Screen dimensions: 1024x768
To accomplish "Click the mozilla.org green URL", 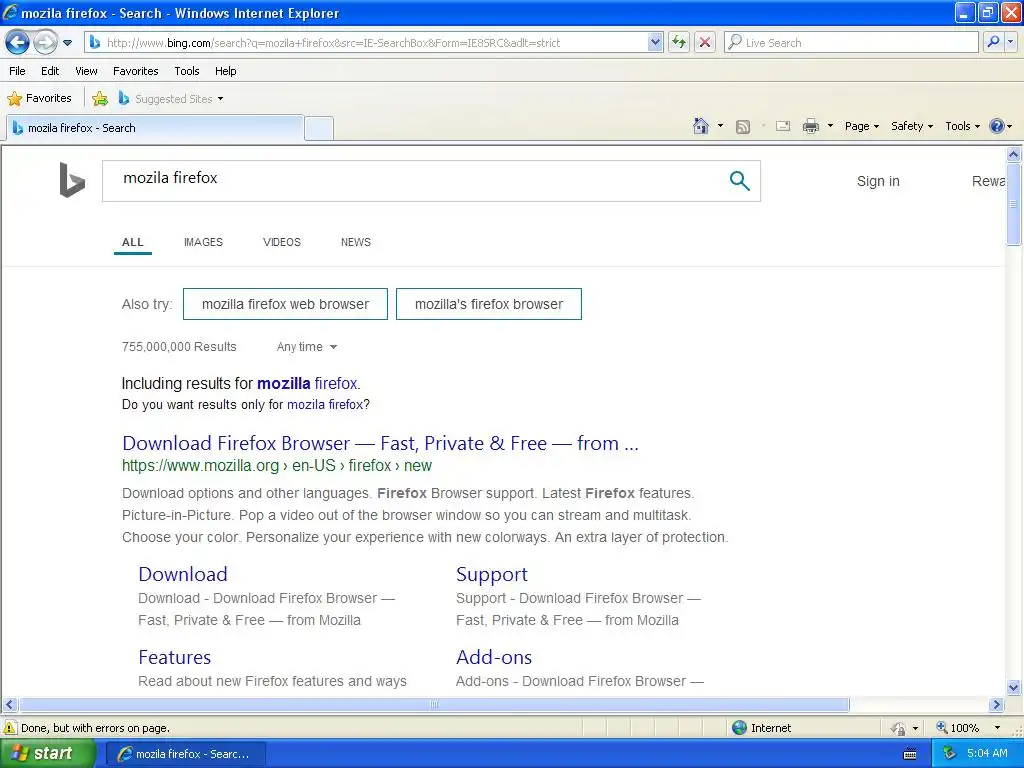I will point(276,466).
